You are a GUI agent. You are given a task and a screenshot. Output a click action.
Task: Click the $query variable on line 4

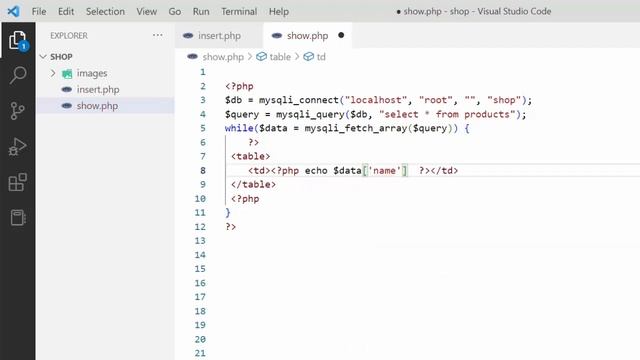coord(242,114)
